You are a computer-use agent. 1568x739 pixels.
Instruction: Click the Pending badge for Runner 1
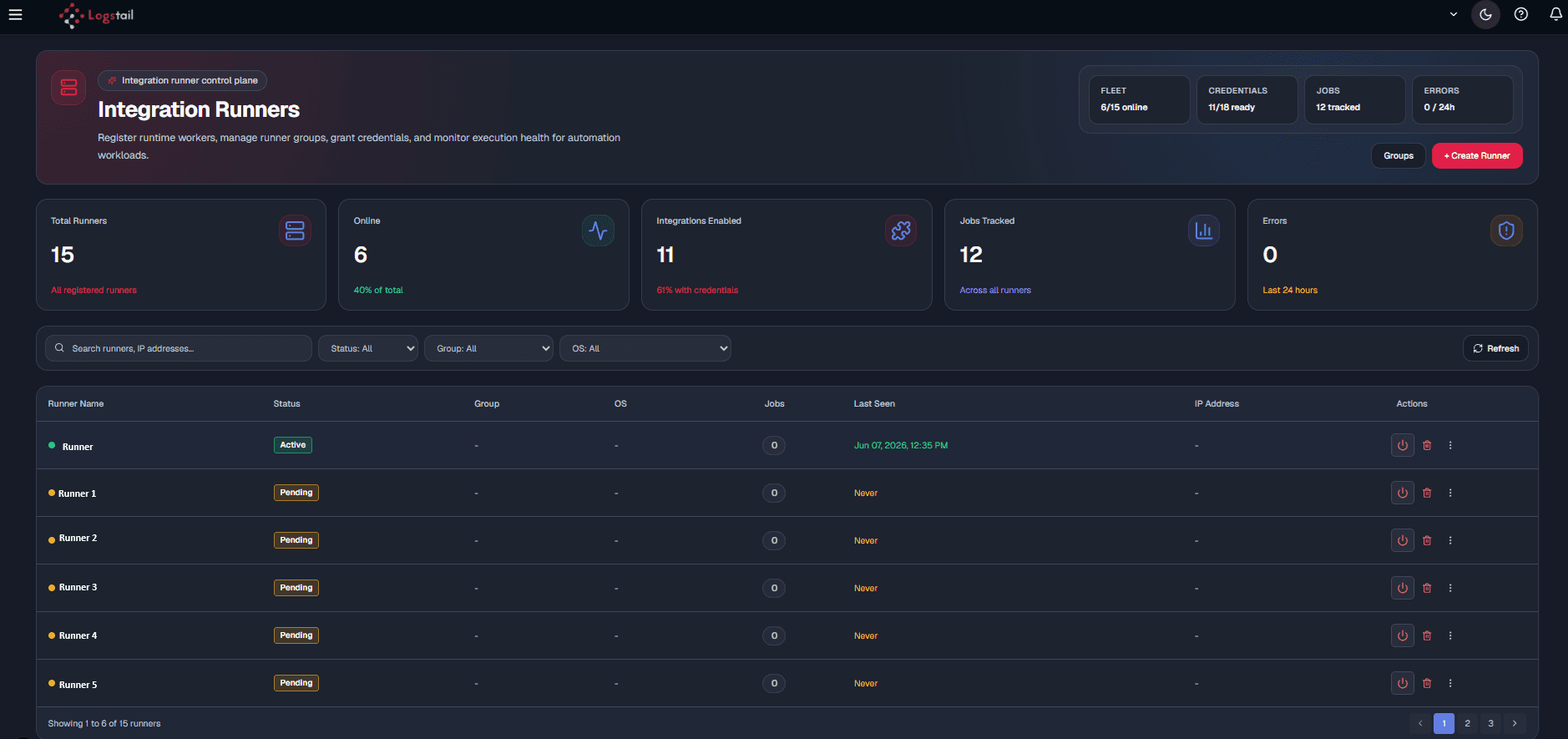pos(296,493)
